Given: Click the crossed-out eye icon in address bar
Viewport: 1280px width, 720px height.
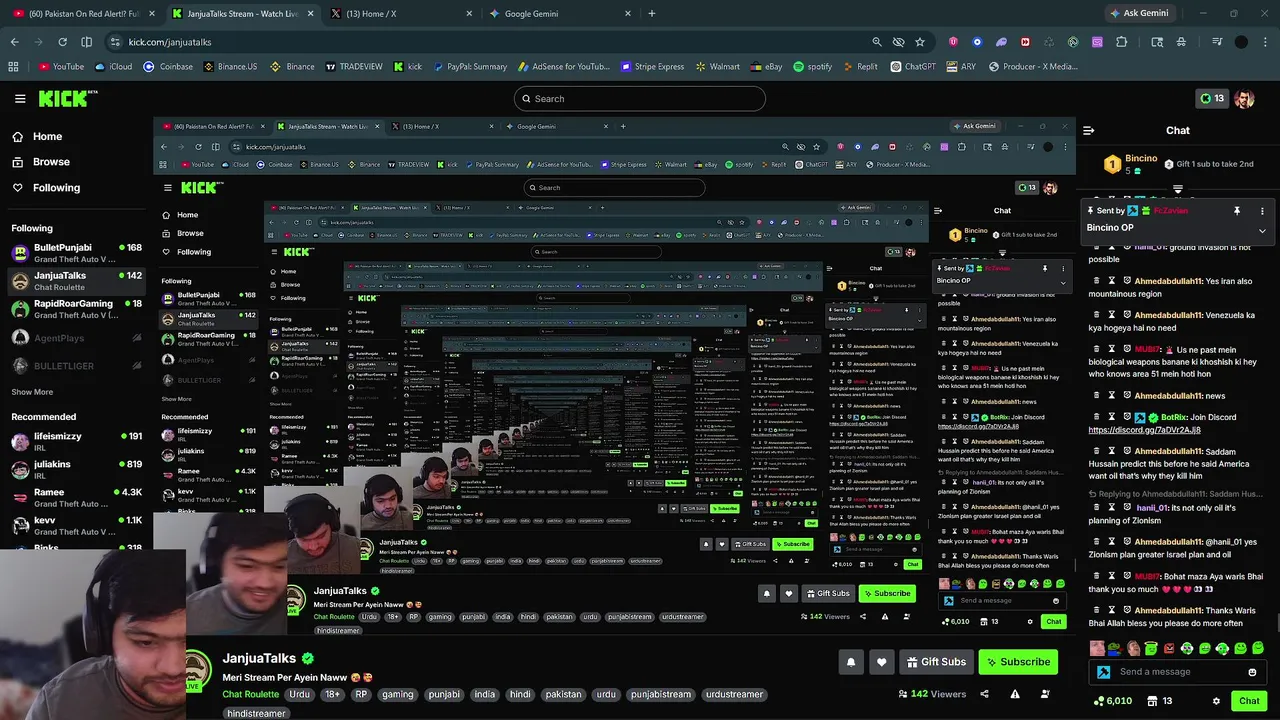Looking at the screenshot, I should [x=898, y=42].
